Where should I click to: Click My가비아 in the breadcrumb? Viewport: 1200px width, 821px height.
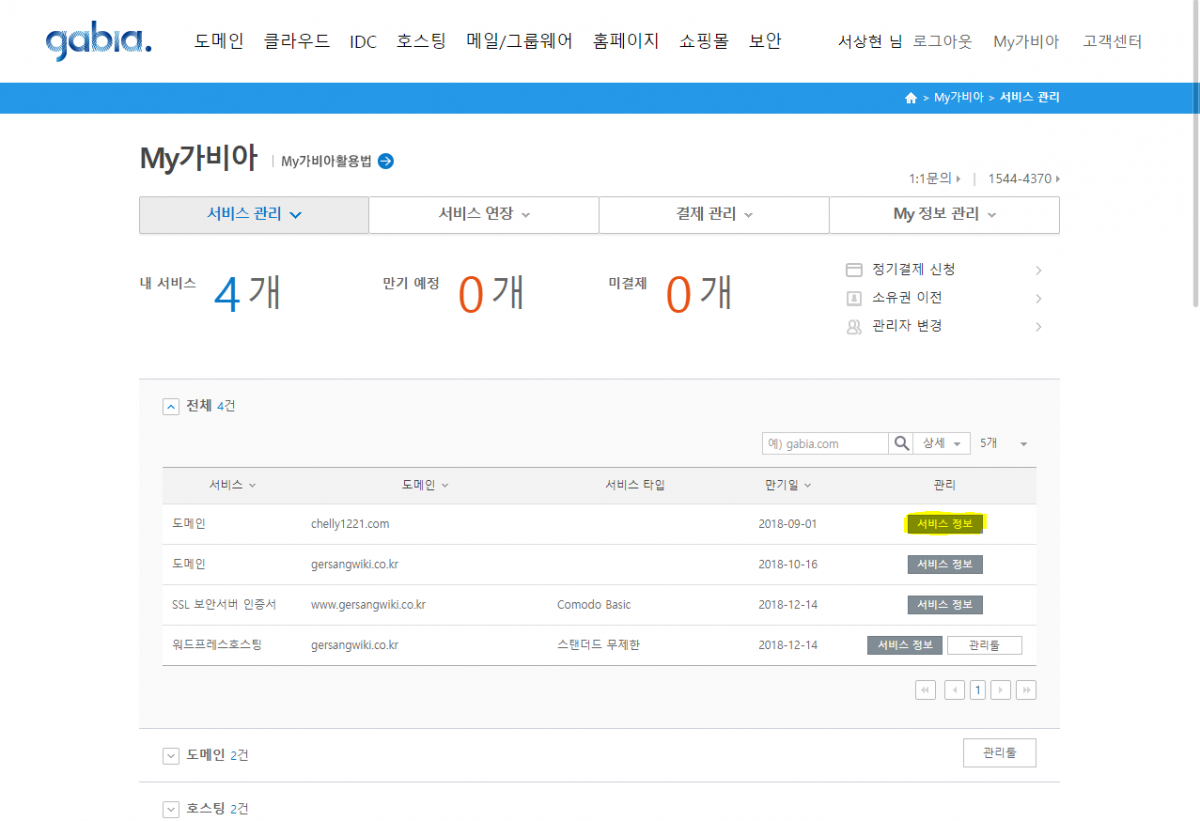pyautogui.click(x=959, y=98)
